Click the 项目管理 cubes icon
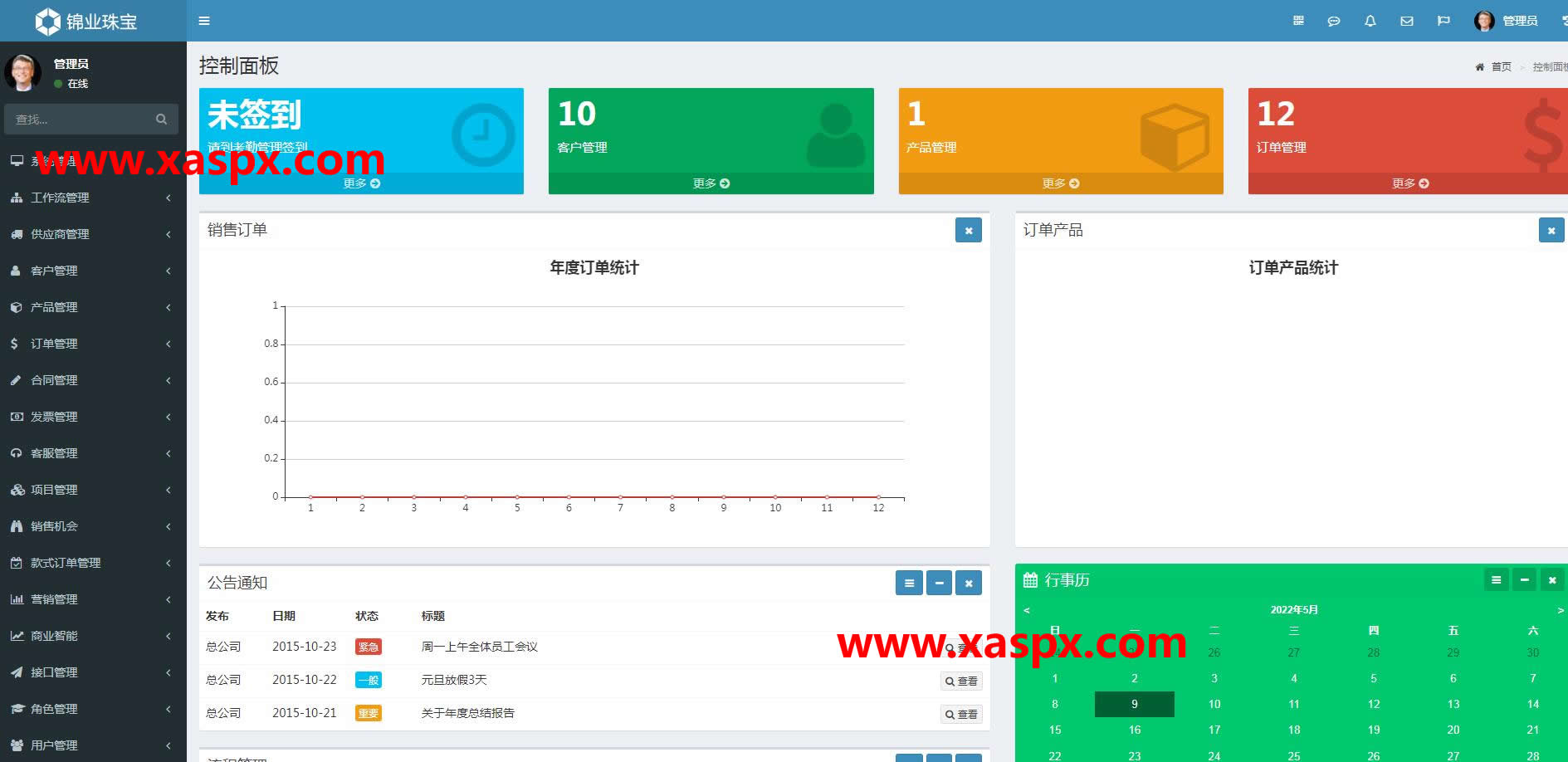1568x762 pixels. click(x=17, y=490)
